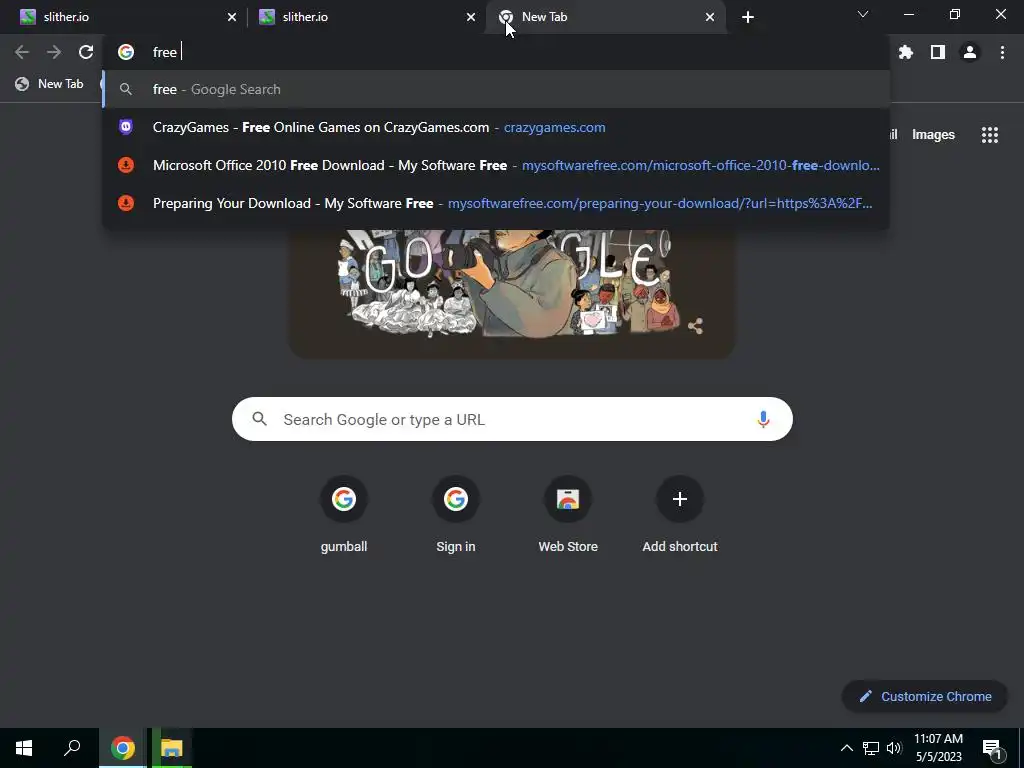This screenshot has width=1024, height=768.
Task: Open the Extensions puzzle icon
Action: (906, 52)
